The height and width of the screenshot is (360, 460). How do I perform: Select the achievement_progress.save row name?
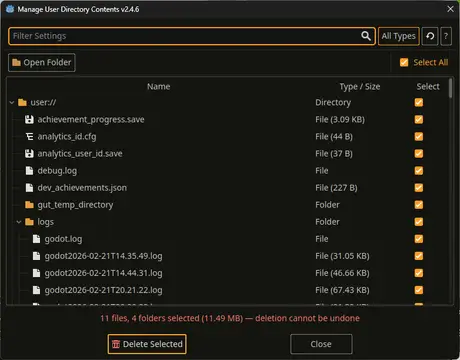tap(91, 120)
